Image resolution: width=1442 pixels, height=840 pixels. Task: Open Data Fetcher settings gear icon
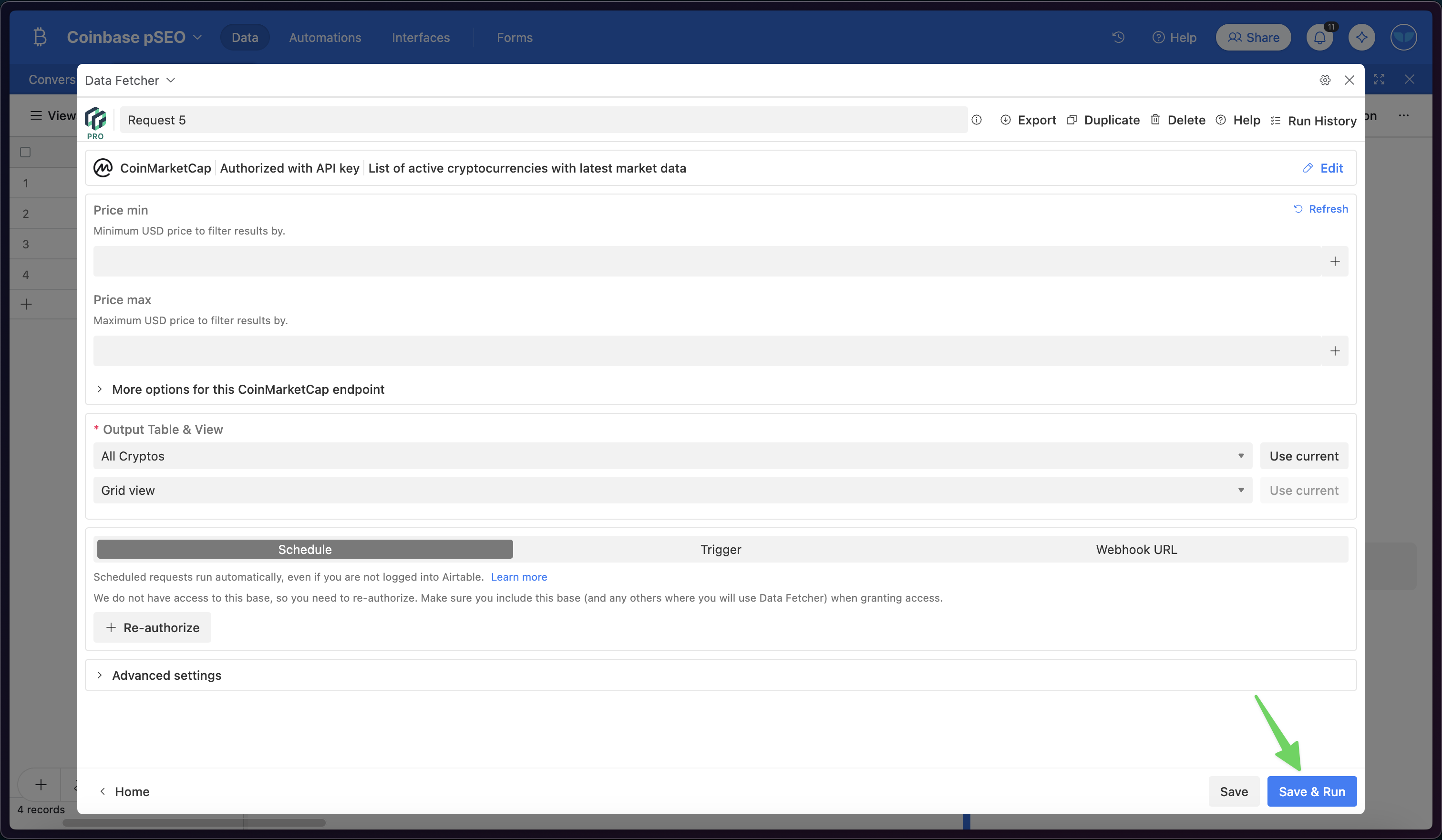(x=1325, y=80)
